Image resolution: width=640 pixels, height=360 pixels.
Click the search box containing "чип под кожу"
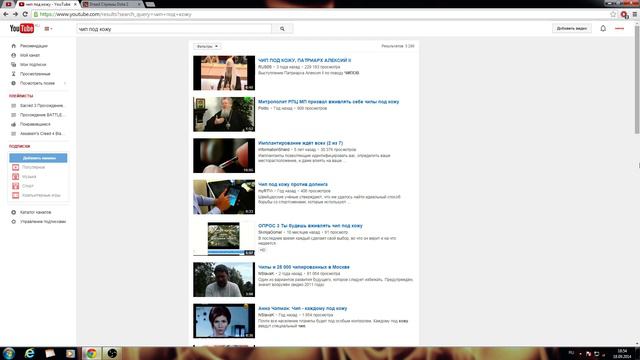click(174, 29)
